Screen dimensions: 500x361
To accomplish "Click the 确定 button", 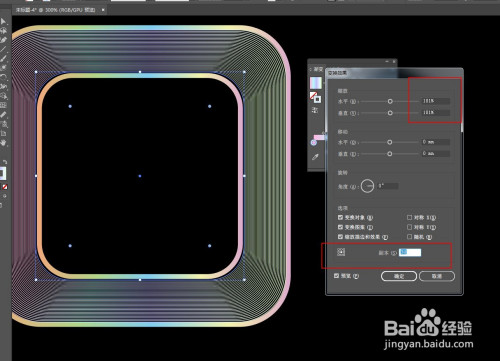I will coord(399,276).
